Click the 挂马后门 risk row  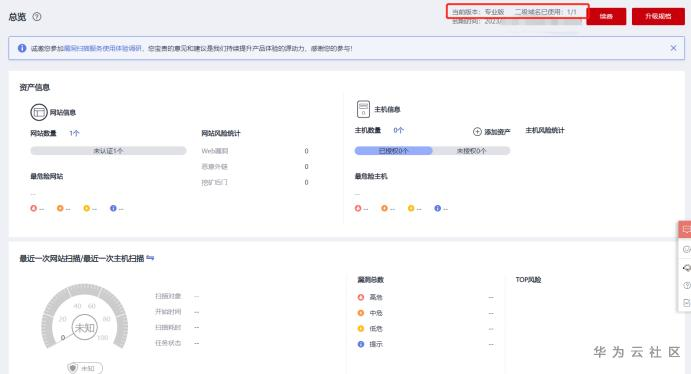(x=255, y=182)
